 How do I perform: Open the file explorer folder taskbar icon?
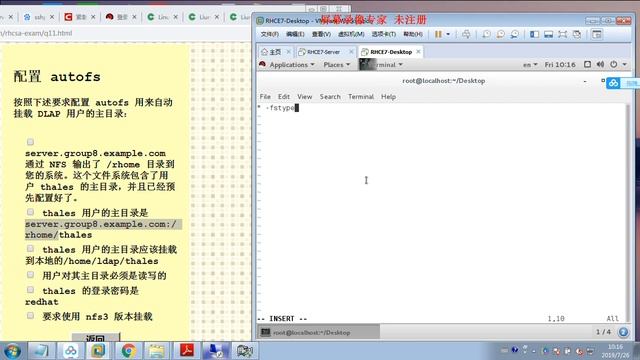pos(156,351)
